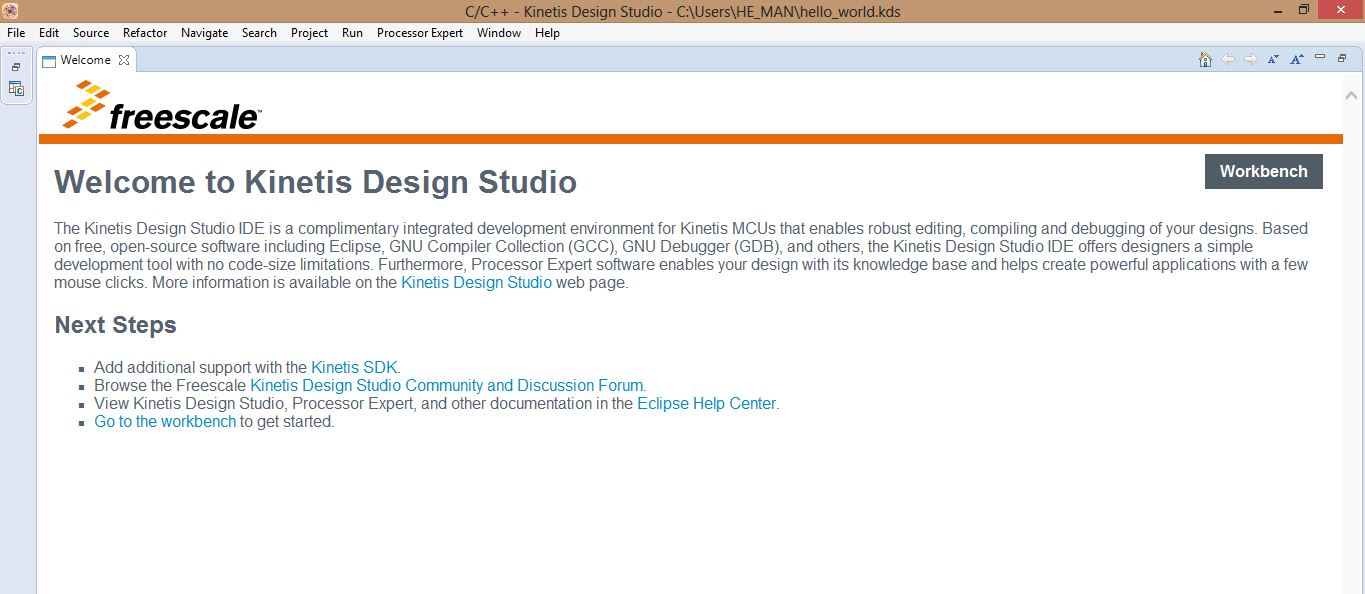Open the Kinetis SDK link
1365x594 pixels.
[354, 367]
